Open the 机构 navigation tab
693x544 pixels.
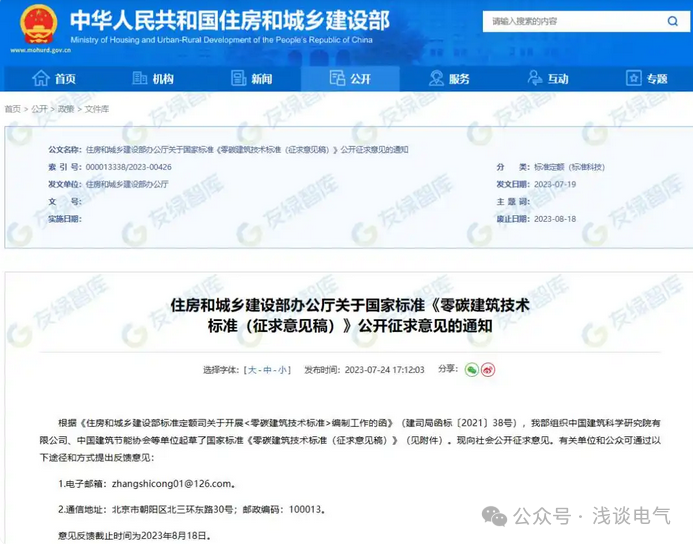click(153, 79)
